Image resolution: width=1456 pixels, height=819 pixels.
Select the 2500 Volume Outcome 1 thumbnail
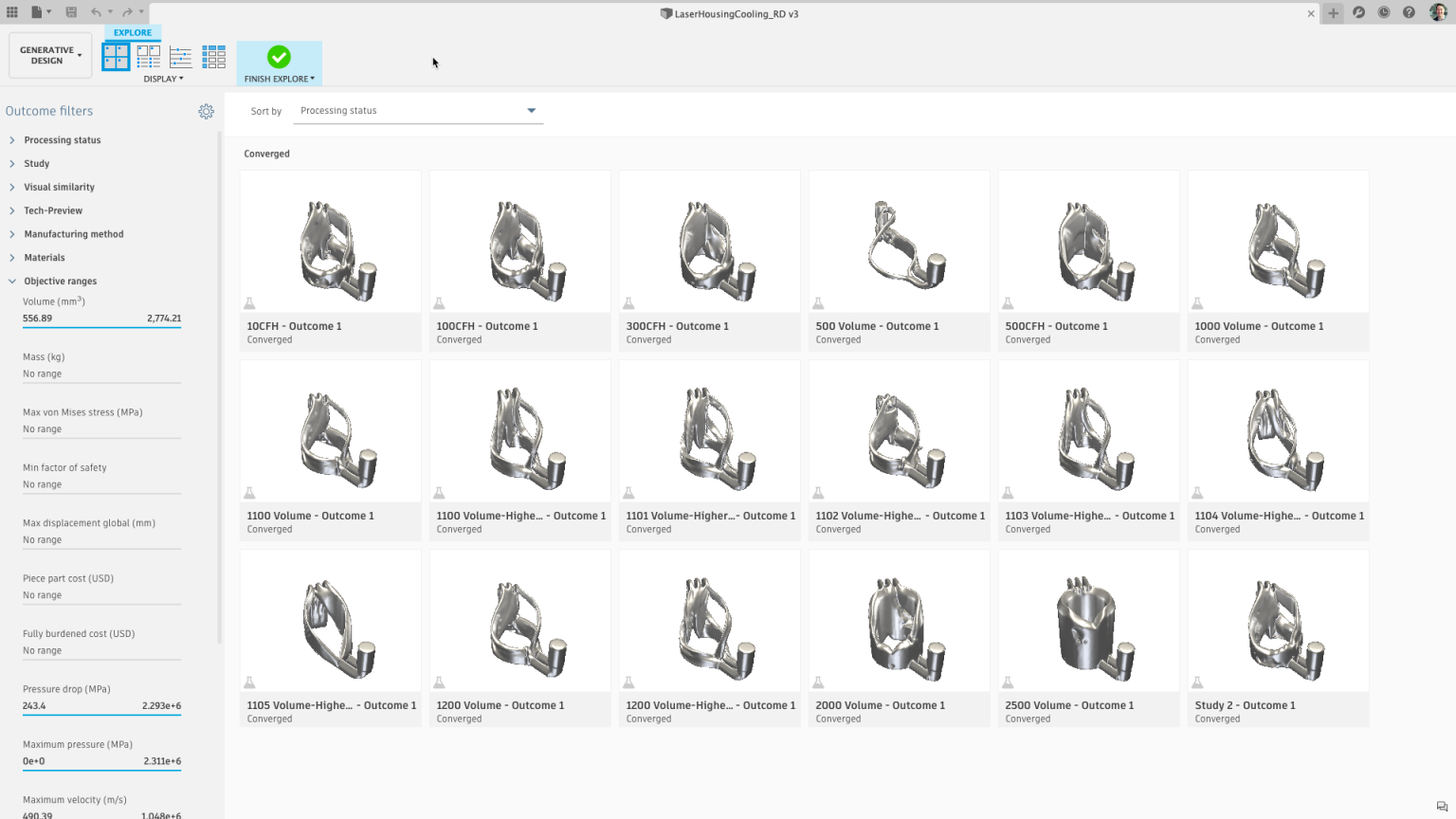point(1088,621)
